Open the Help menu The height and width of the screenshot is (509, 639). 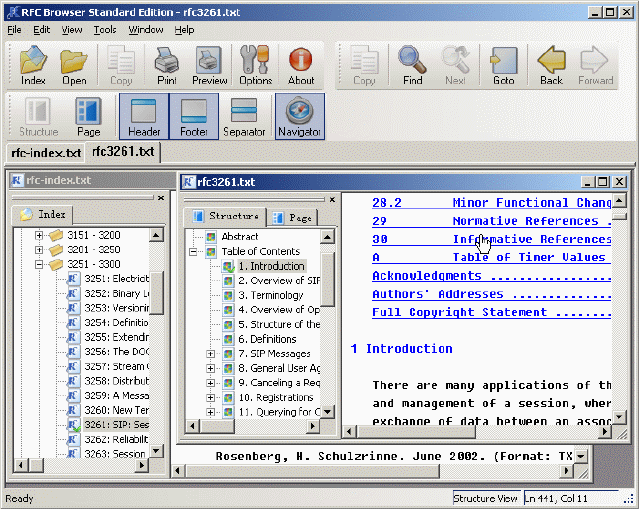coord(184,30)
